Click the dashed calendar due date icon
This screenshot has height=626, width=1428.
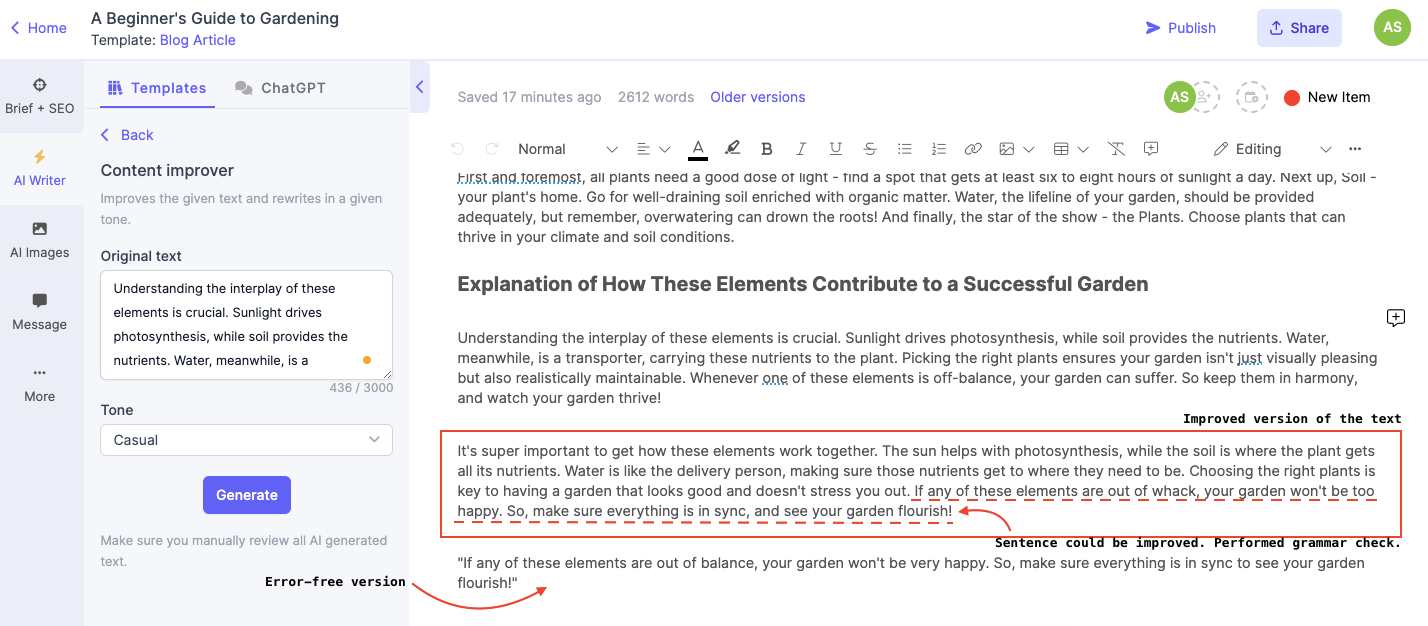(1251, 97)
